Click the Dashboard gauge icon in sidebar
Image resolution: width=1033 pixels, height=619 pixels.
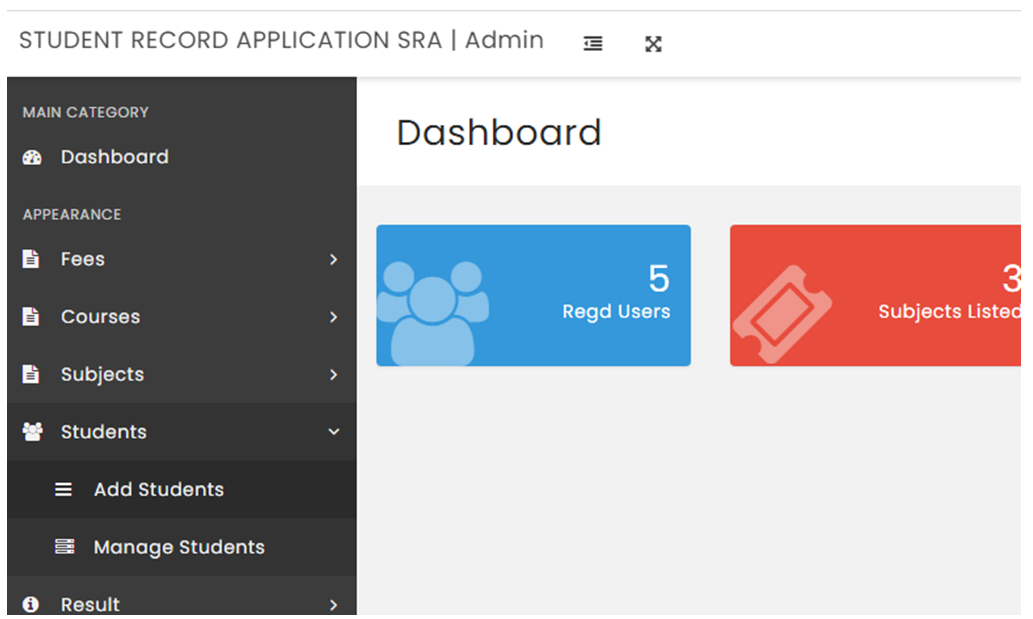click(32, 157)
